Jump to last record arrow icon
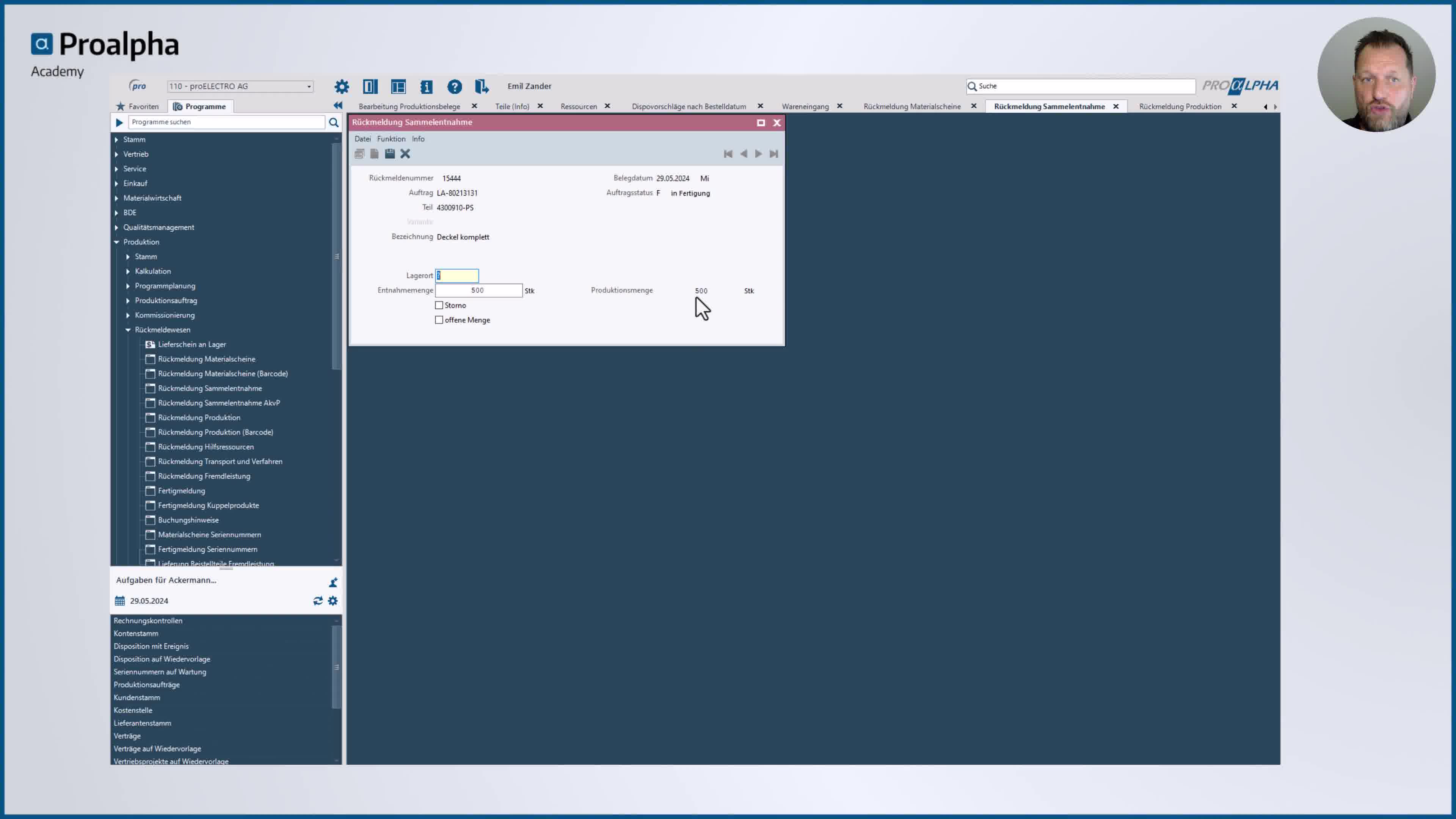The image size is (1456, 819). point(774,154)
